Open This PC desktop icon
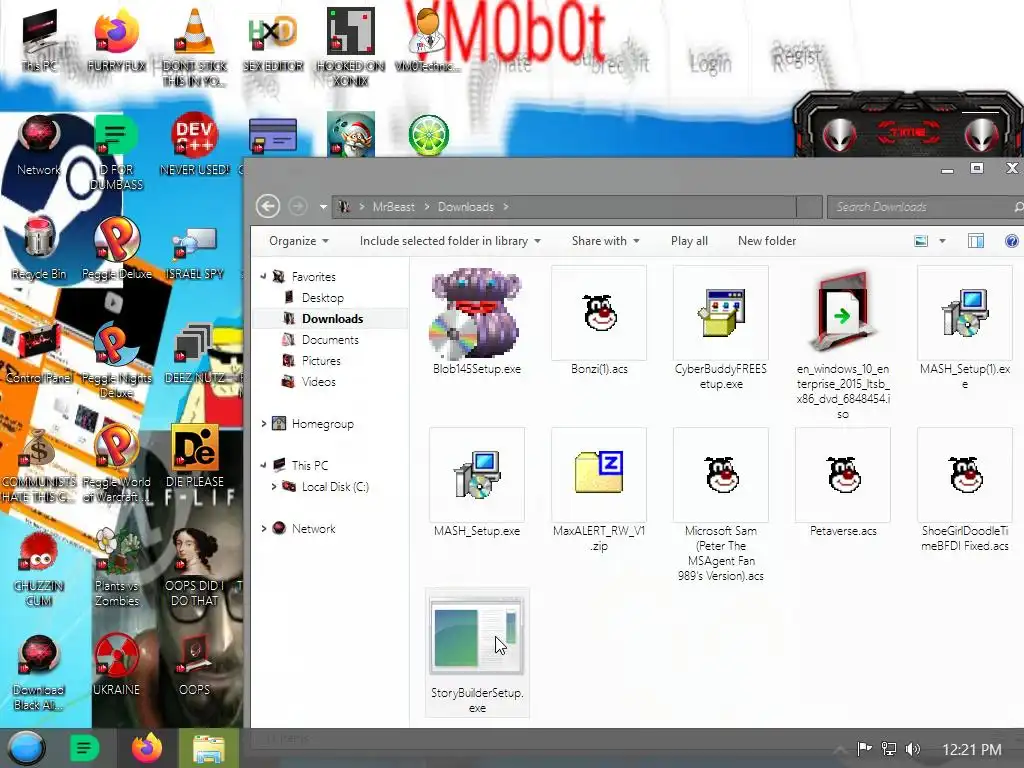Screen dimensions: 1024x768 click(40, 40)
